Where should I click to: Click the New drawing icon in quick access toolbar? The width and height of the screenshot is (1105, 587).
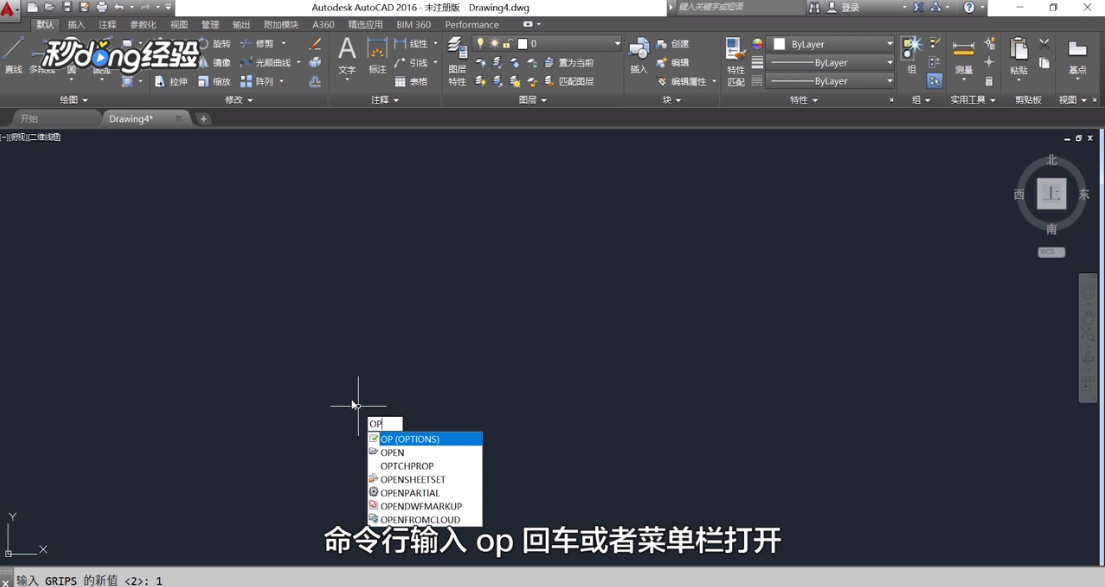[32, 7]
